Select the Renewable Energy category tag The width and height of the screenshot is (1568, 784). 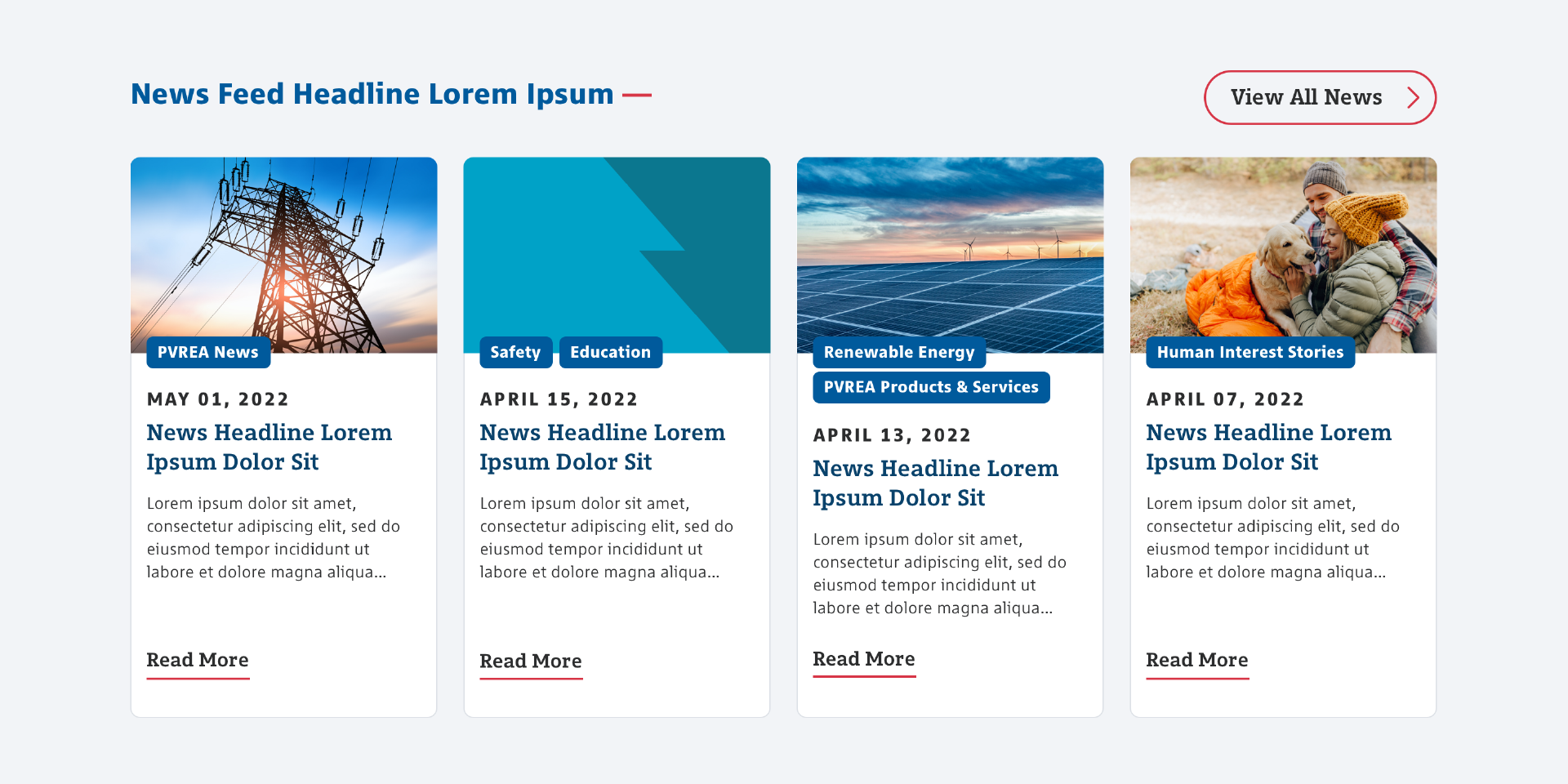899,352
